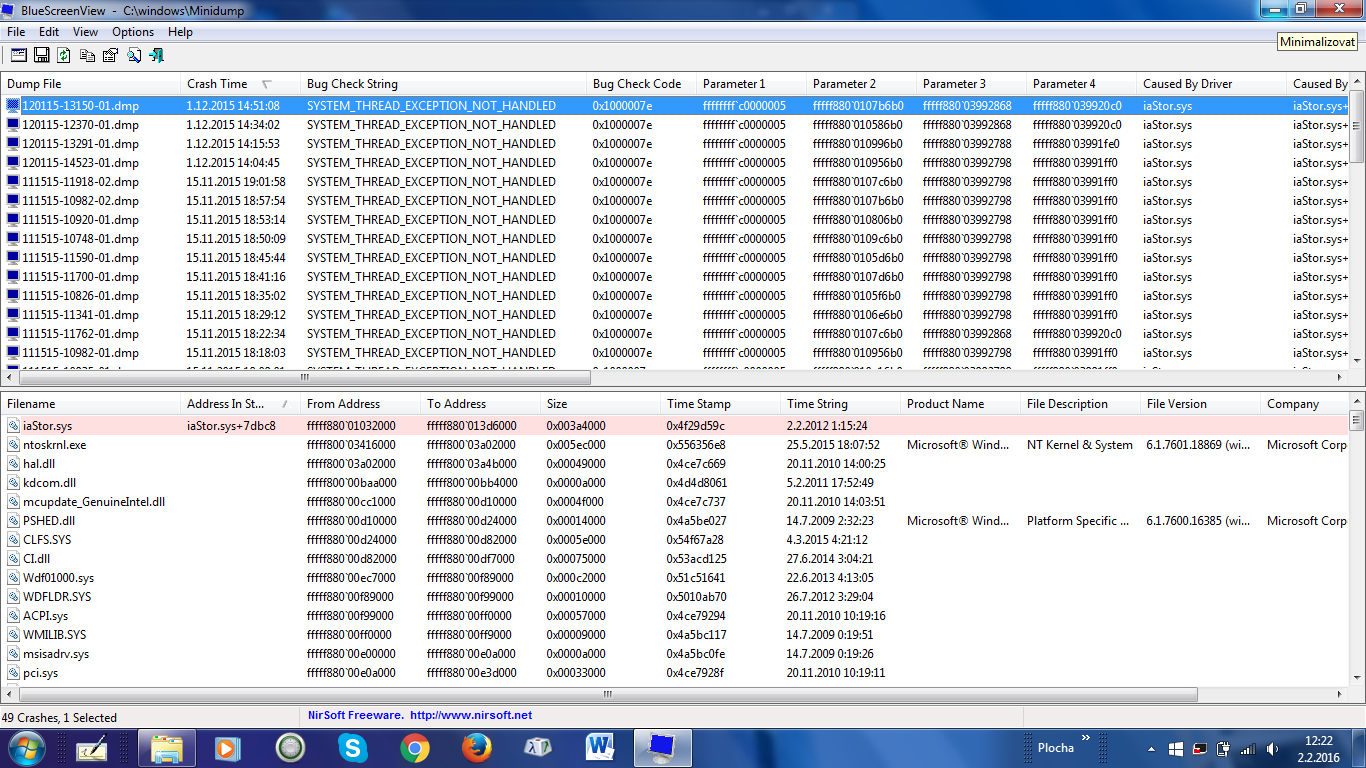The image size is (1366, 768).
Task: Click the Parameter 1 column header
Action: pos(752,84)
